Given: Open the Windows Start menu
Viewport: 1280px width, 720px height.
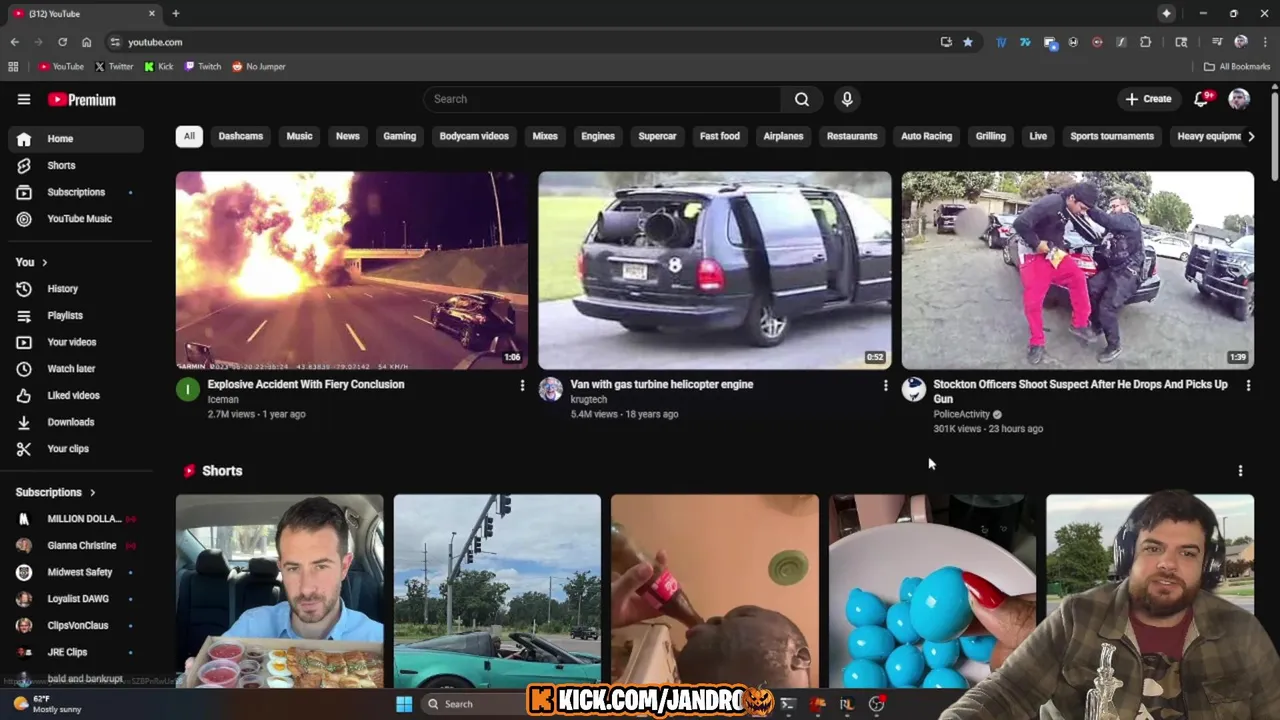Looking at the screenshot, I should 404,704.
